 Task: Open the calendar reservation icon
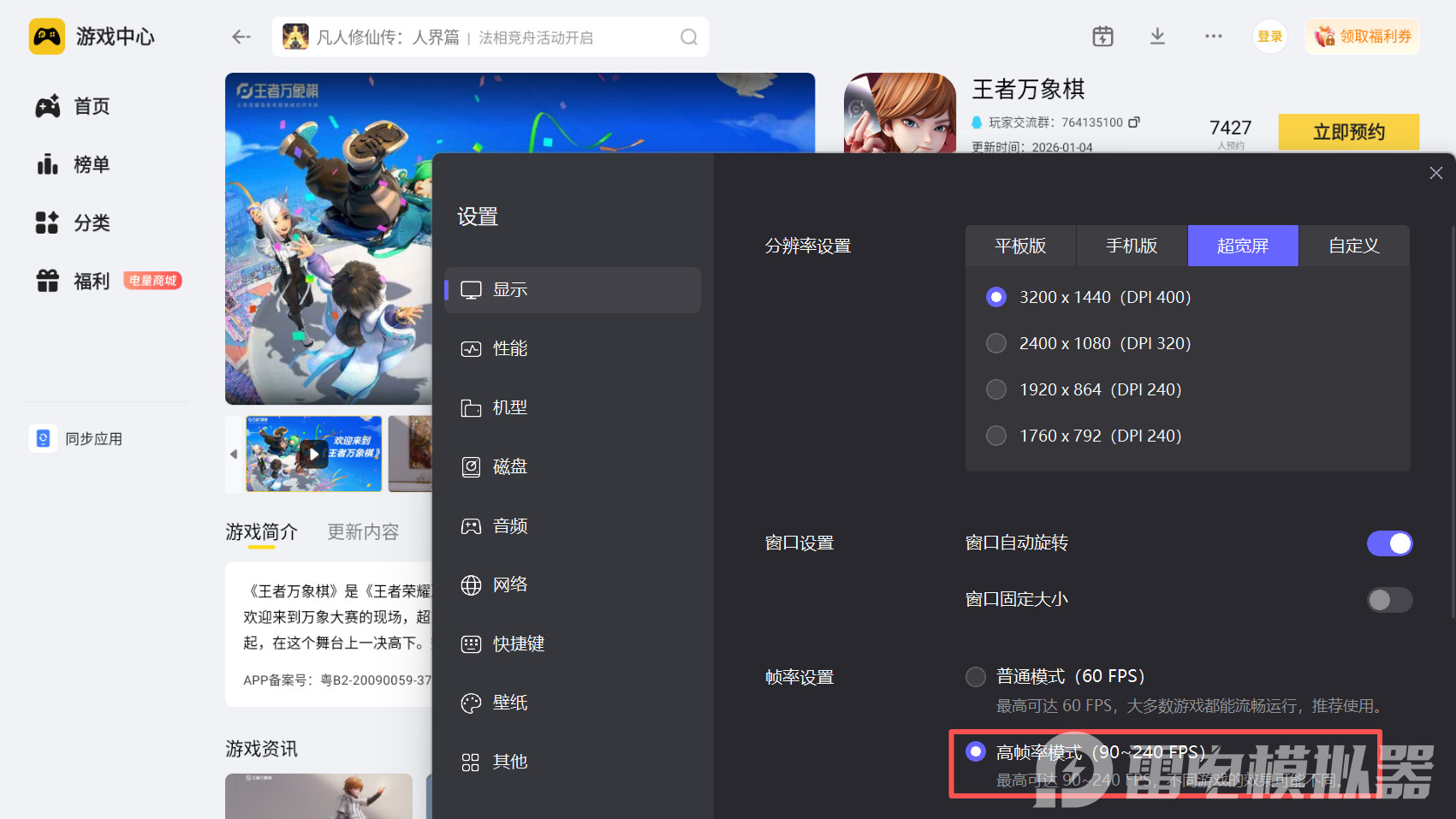point(1102,36)
